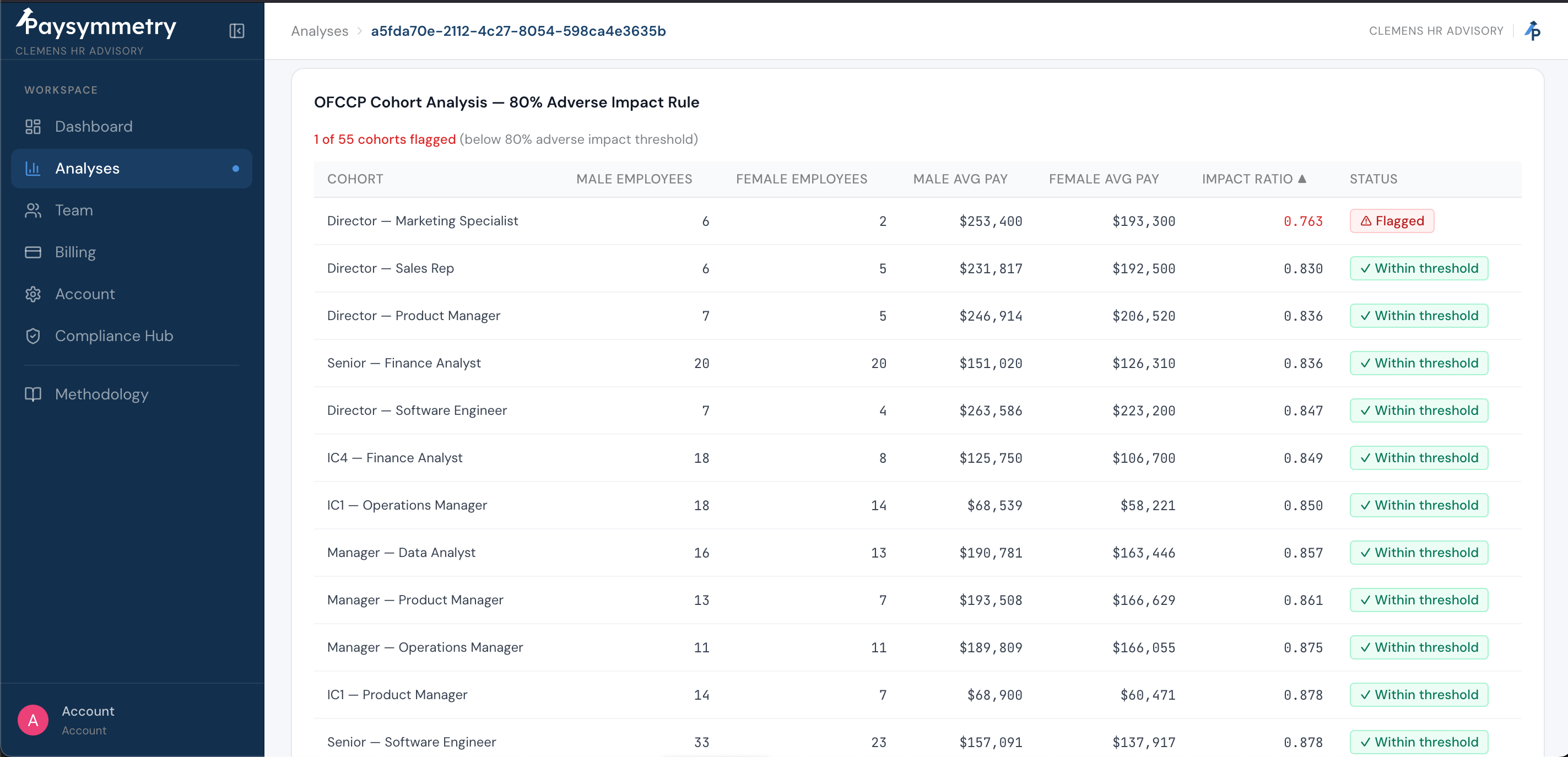Screen dimensions: 1568x757
Task: Go to Dashboard in sidebar
Action: click(x=132, y=127)
